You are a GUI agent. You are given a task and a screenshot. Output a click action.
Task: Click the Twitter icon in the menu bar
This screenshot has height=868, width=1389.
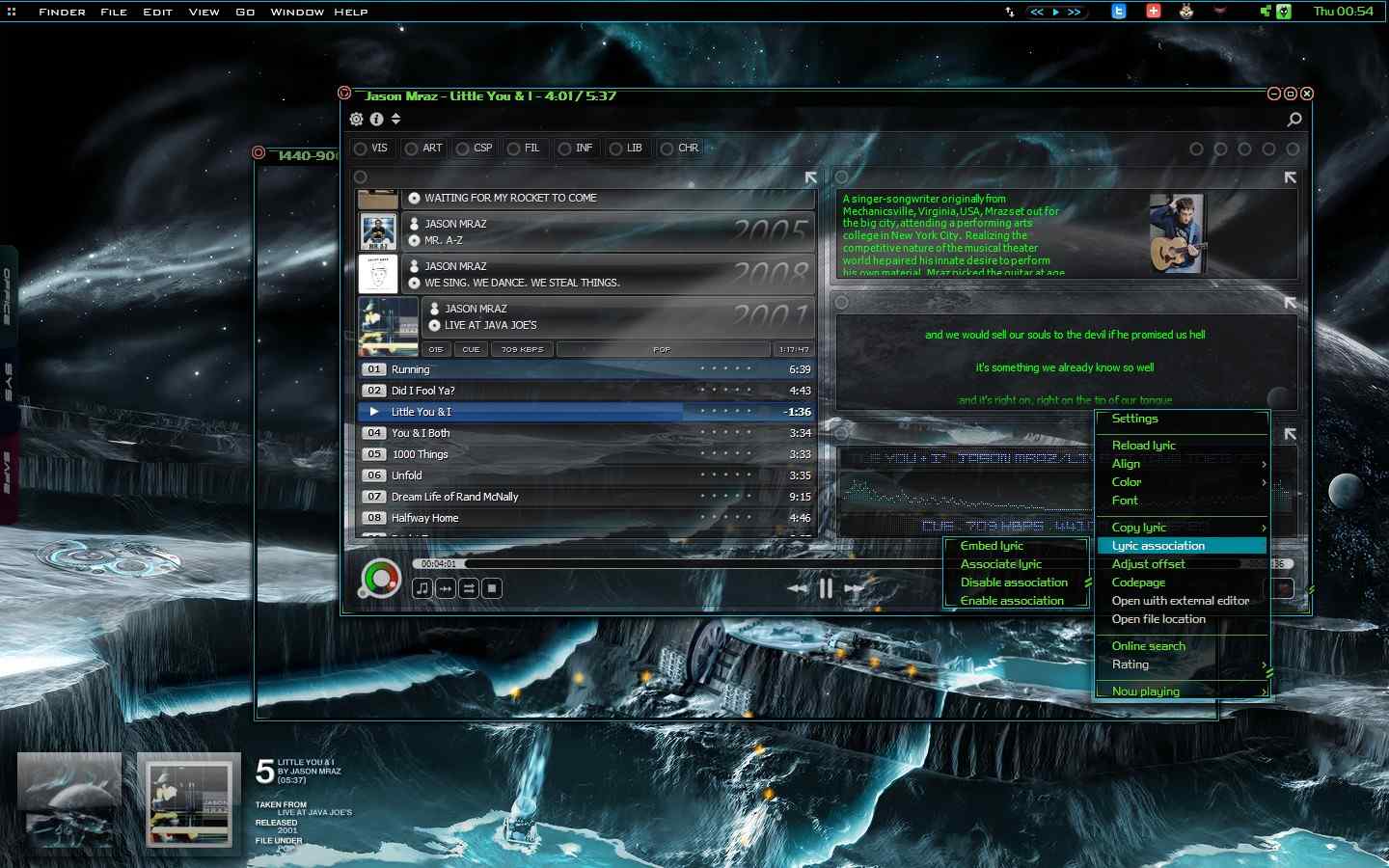pyautogui.click(x=1119, y=12)
